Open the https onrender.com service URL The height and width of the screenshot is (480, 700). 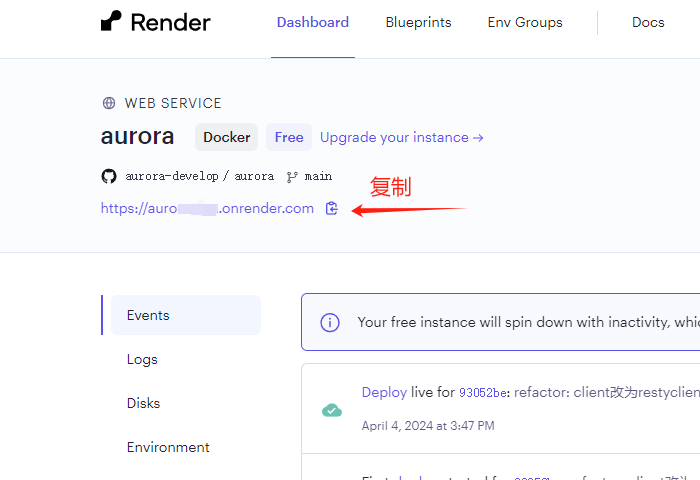pos(207,209)
